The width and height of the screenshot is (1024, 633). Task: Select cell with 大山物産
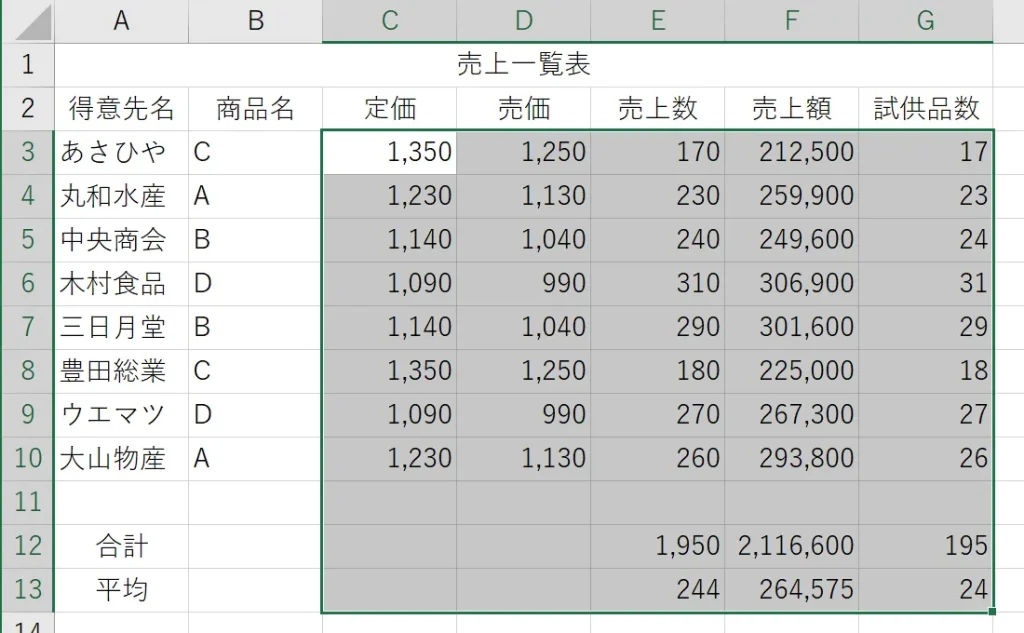121,459
